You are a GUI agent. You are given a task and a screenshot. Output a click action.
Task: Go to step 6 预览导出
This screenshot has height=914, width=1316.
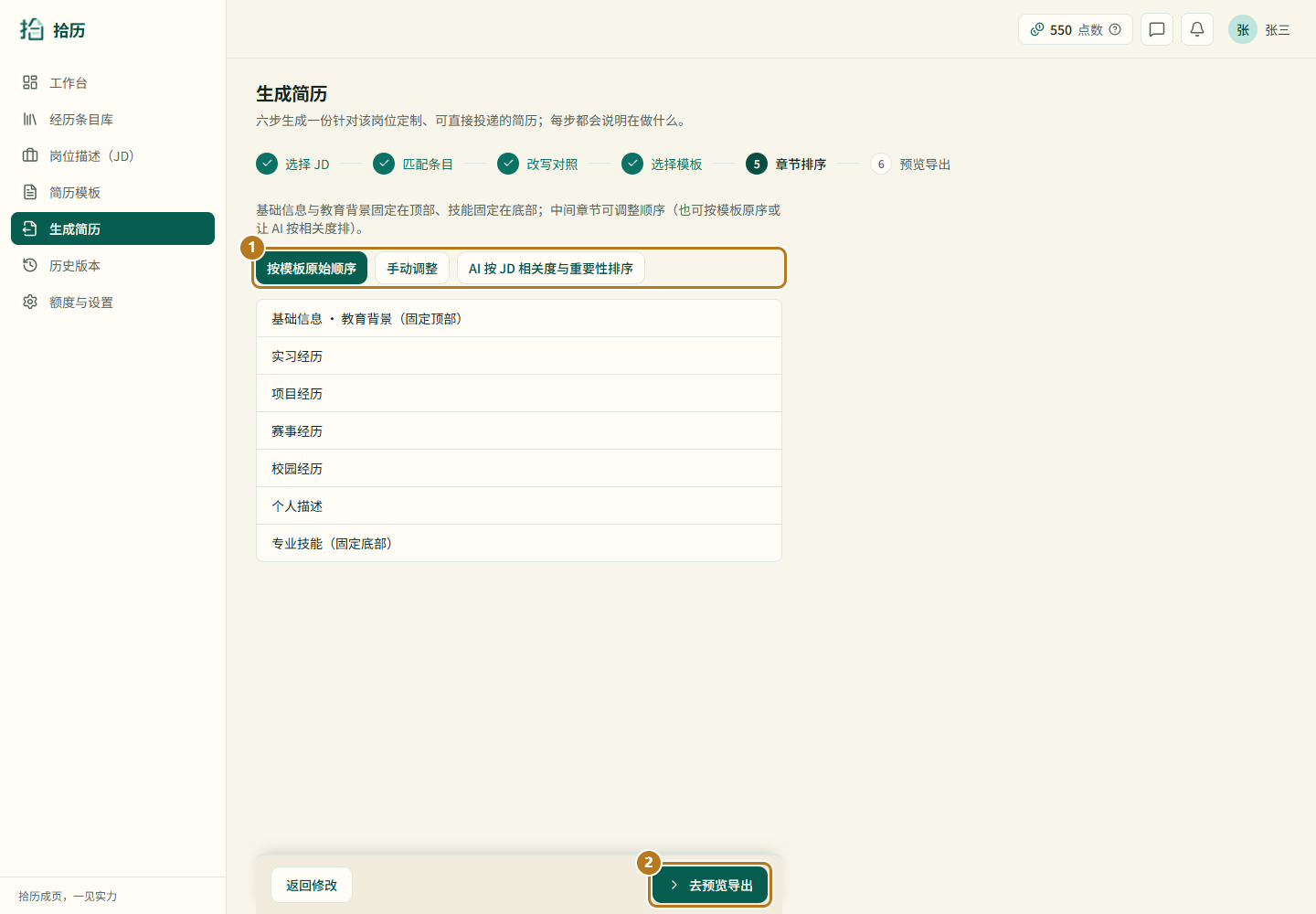tap(911, 164)
